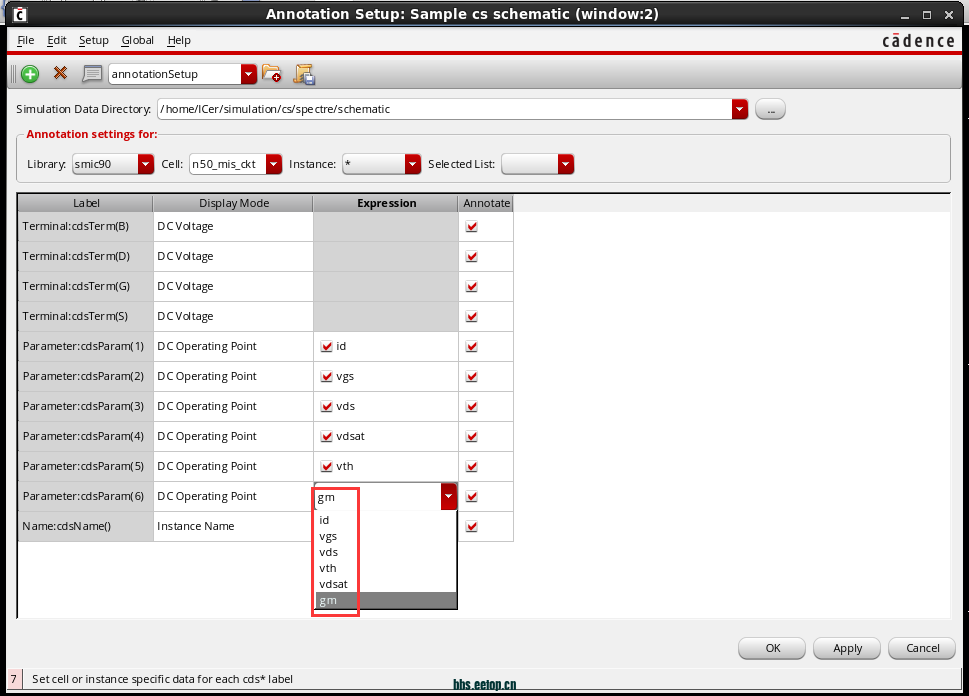The width and height of the screenshot is (969, 696).
Task: Click the red X delete setup icon
Action: [60, 73]
